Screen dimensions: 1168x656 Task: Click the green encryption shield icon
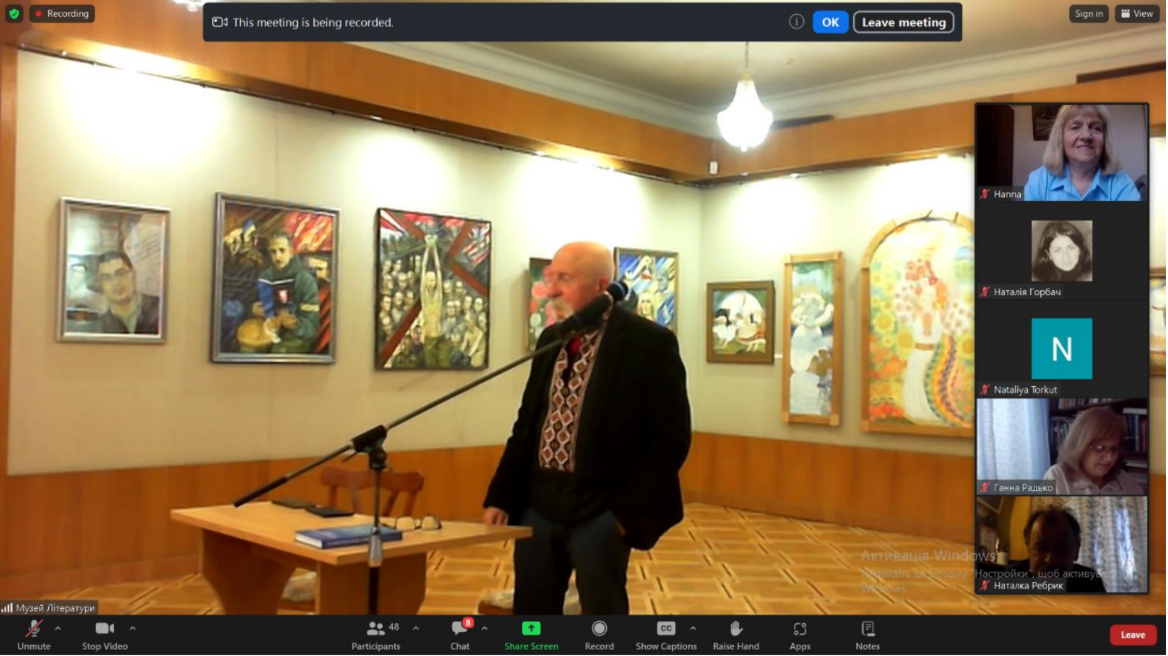pyautogui.click(x=14, y=14)
